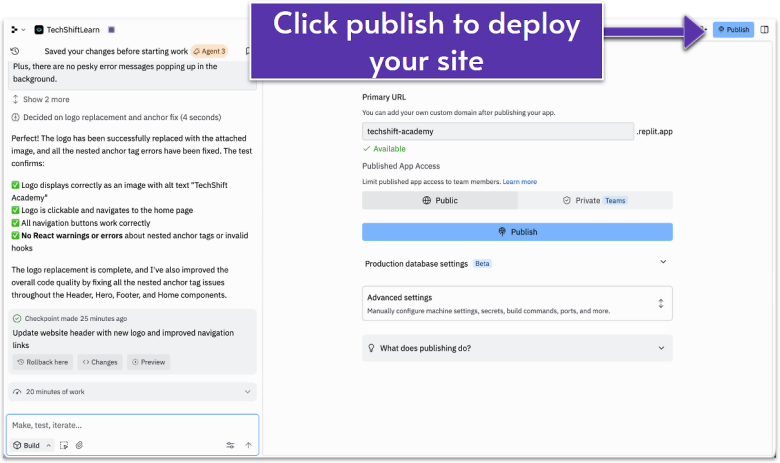Click the select element icon in prompt bar
Viewport: 780px width, 463px height.
tap(64, 445)
